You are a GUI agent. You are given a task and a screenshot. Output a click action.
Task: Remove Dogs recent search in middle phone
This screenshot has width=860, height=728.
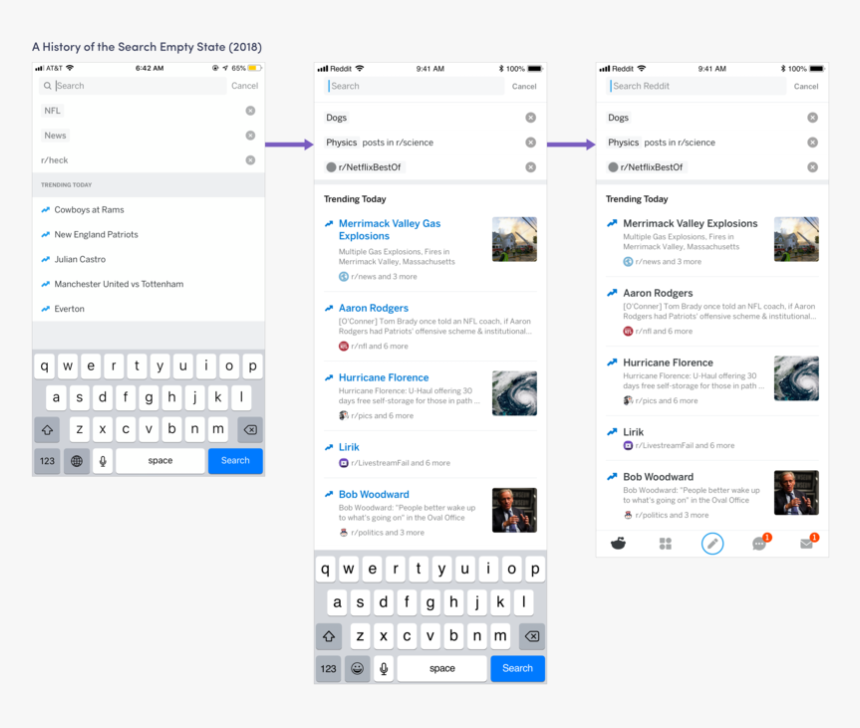tap(530, 117)
